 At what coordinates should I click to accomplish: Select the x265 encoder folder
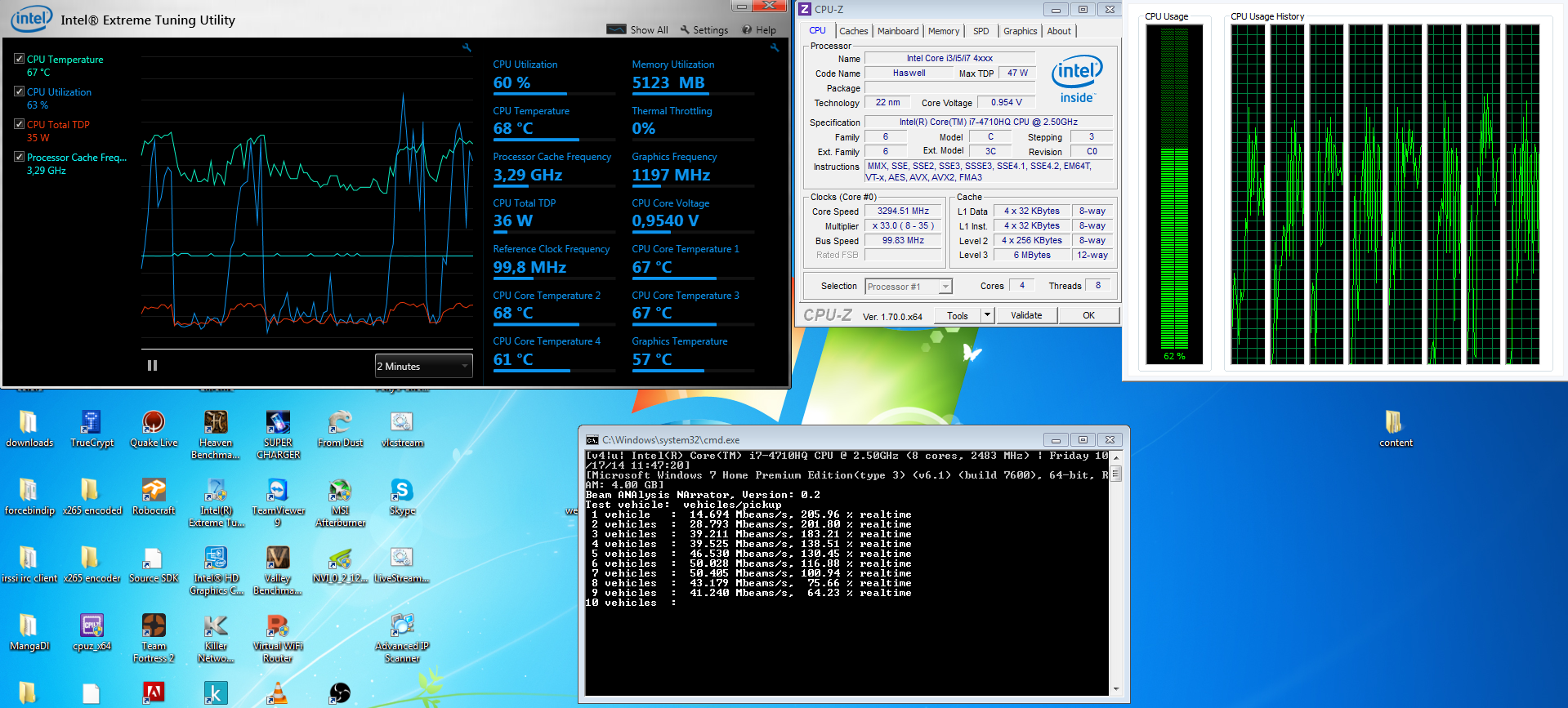(92, 565)
